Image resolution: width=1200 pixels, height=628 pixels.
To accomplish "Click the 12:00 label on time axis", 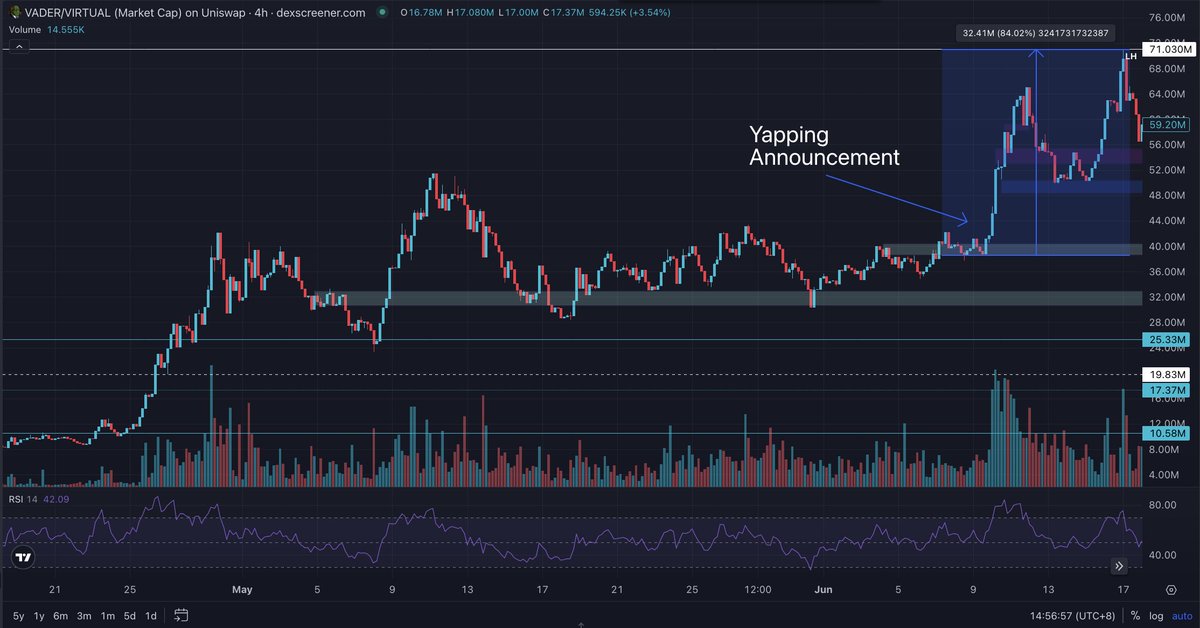I will (x=759, y=590).
